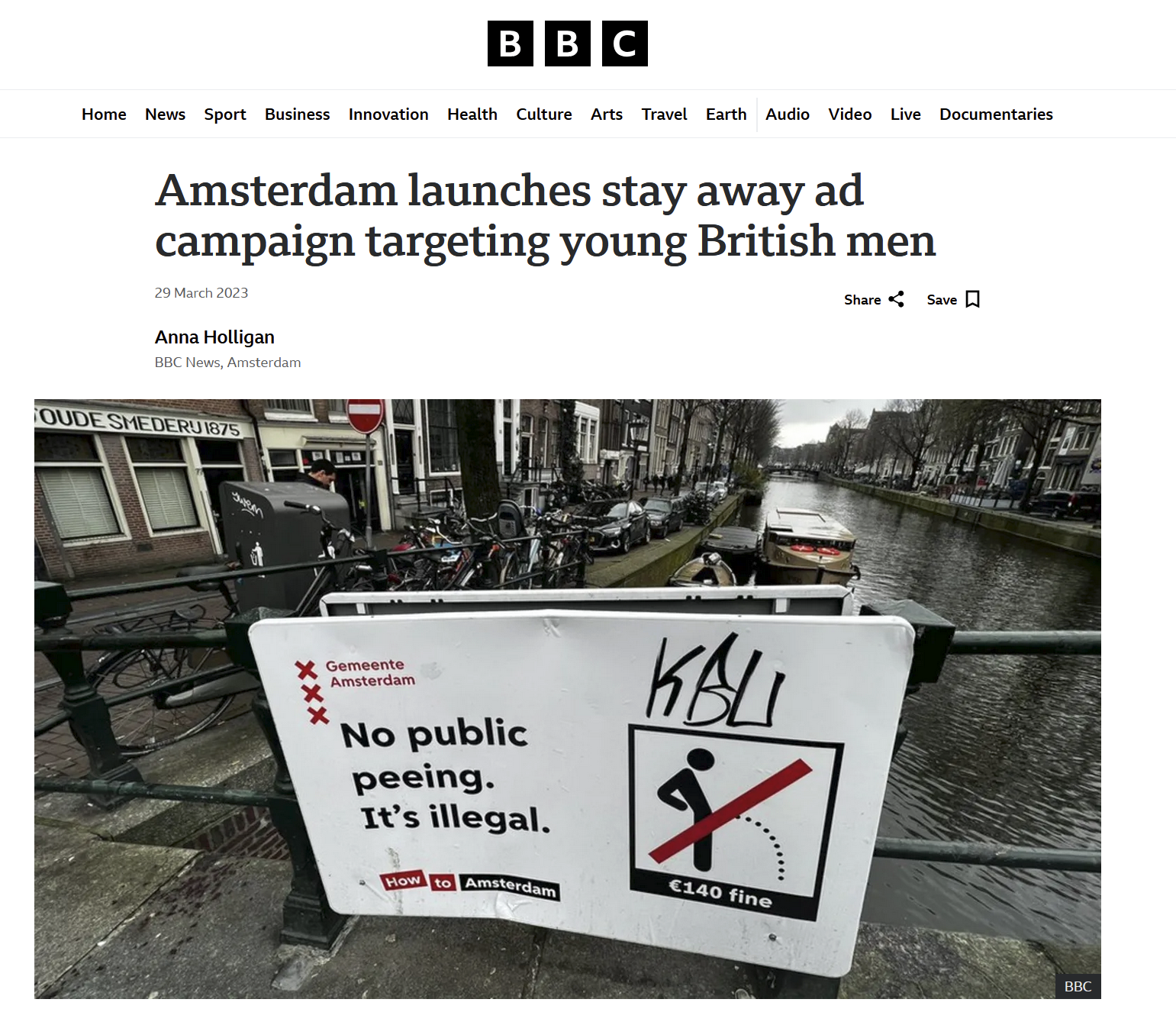
Task: Click the Share button text
Action: pyautogui.click(x=862, y=300)
